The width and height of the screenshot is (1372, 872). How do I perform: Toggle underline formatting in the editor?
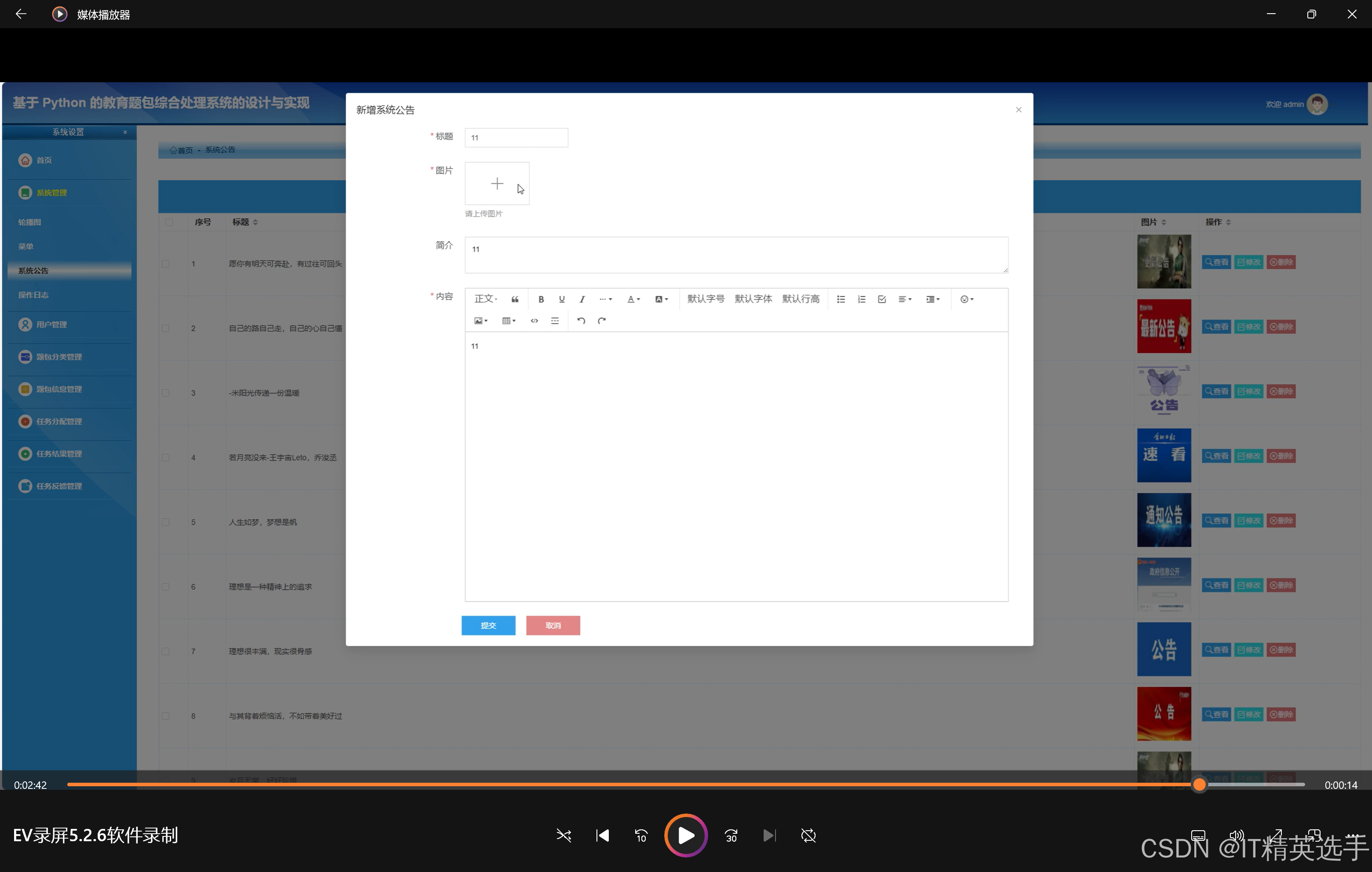(561, 299)
